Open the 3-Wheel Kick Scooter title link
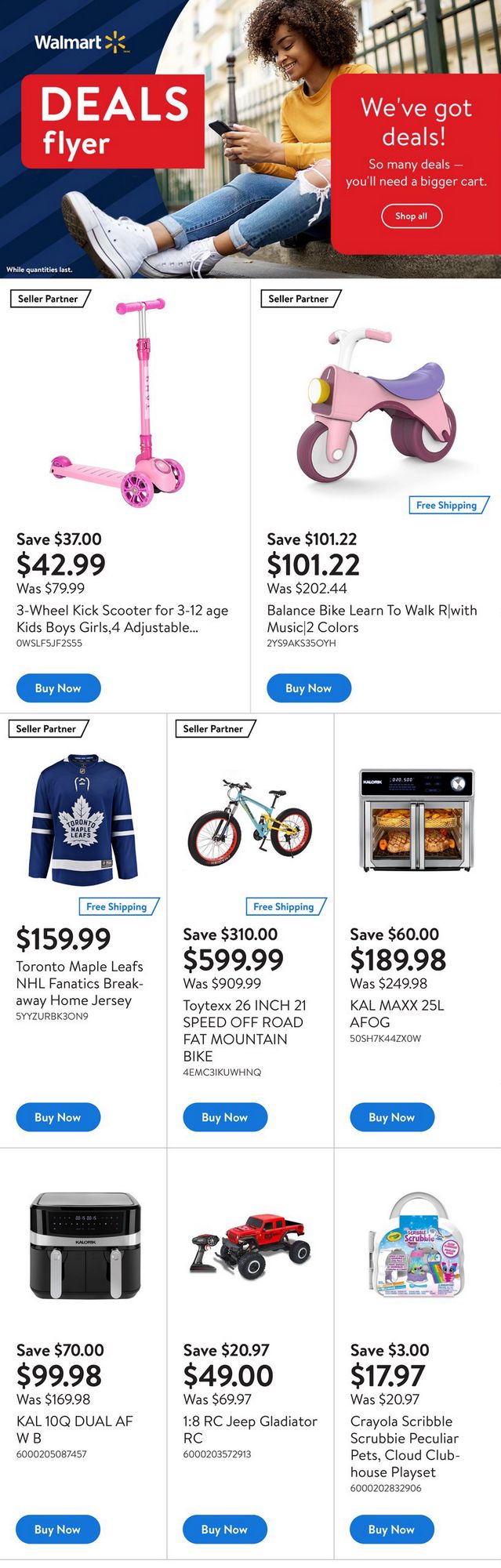Viewport: 501px width, 1568px height. 122,619
